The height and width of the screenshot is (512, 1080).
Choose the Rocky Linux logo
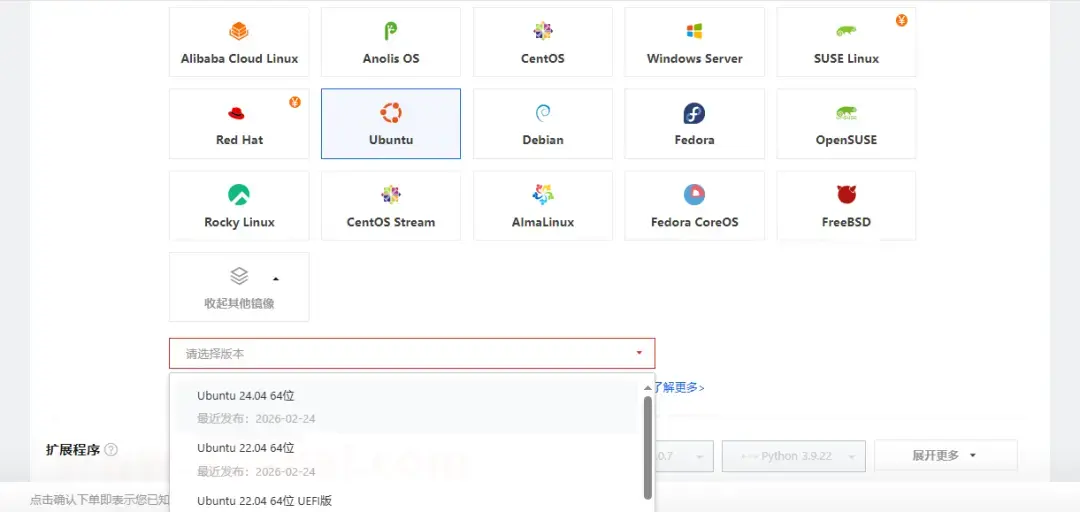click(239, 195)
